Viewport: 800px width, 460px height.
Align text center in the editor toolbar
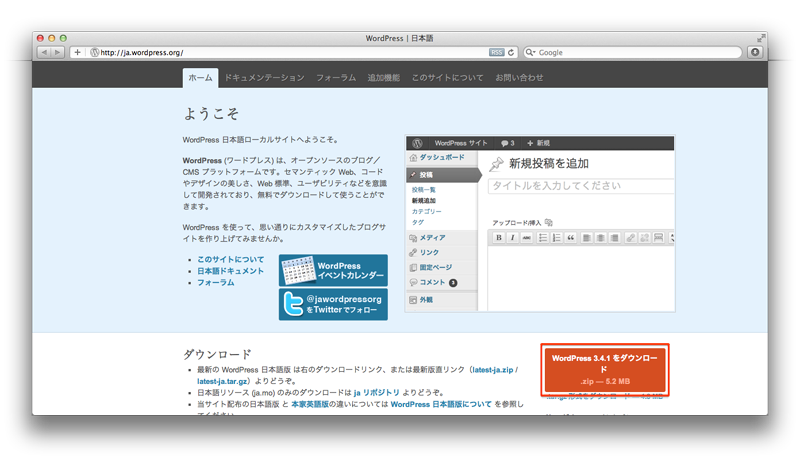pos(601,238)
